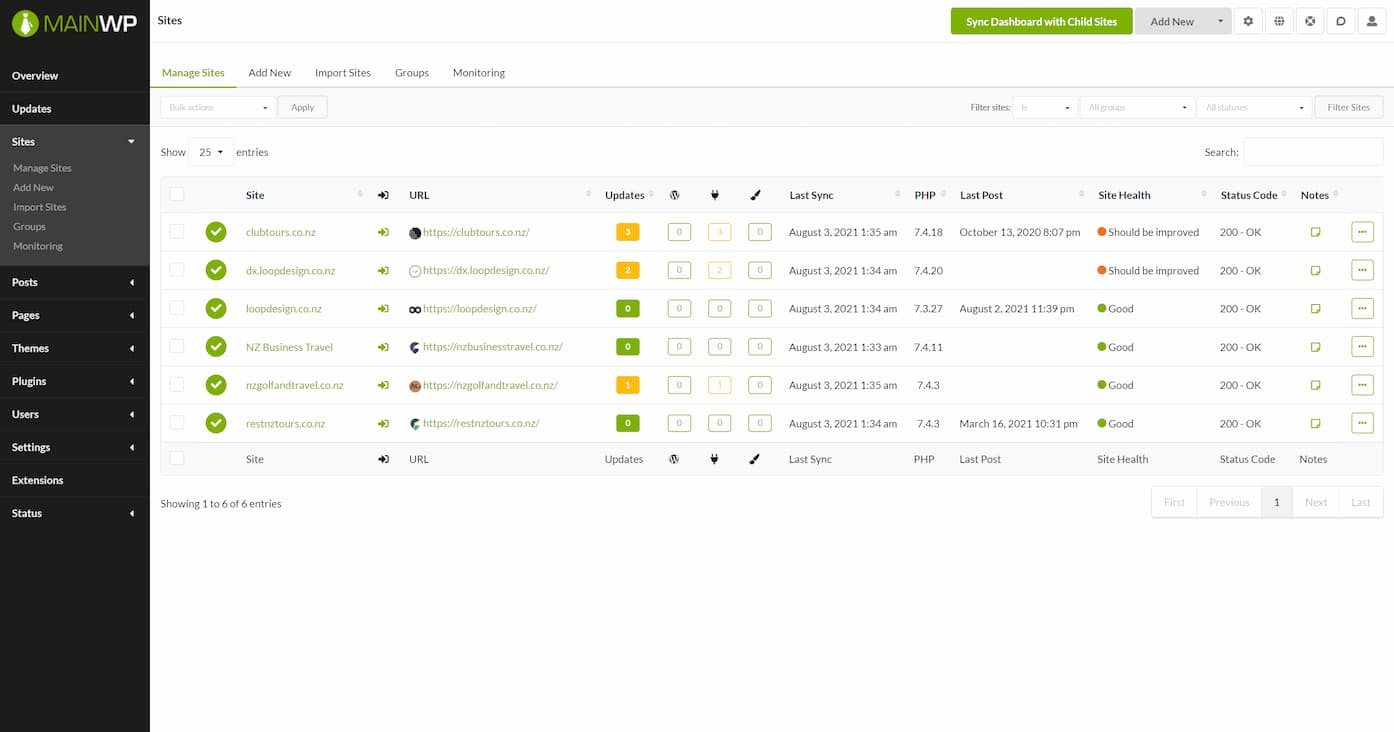The height and width of the screenshot is (732, 1394).
Task: Tick the select-all checkbox in table header
Action: tap(177, 194)
